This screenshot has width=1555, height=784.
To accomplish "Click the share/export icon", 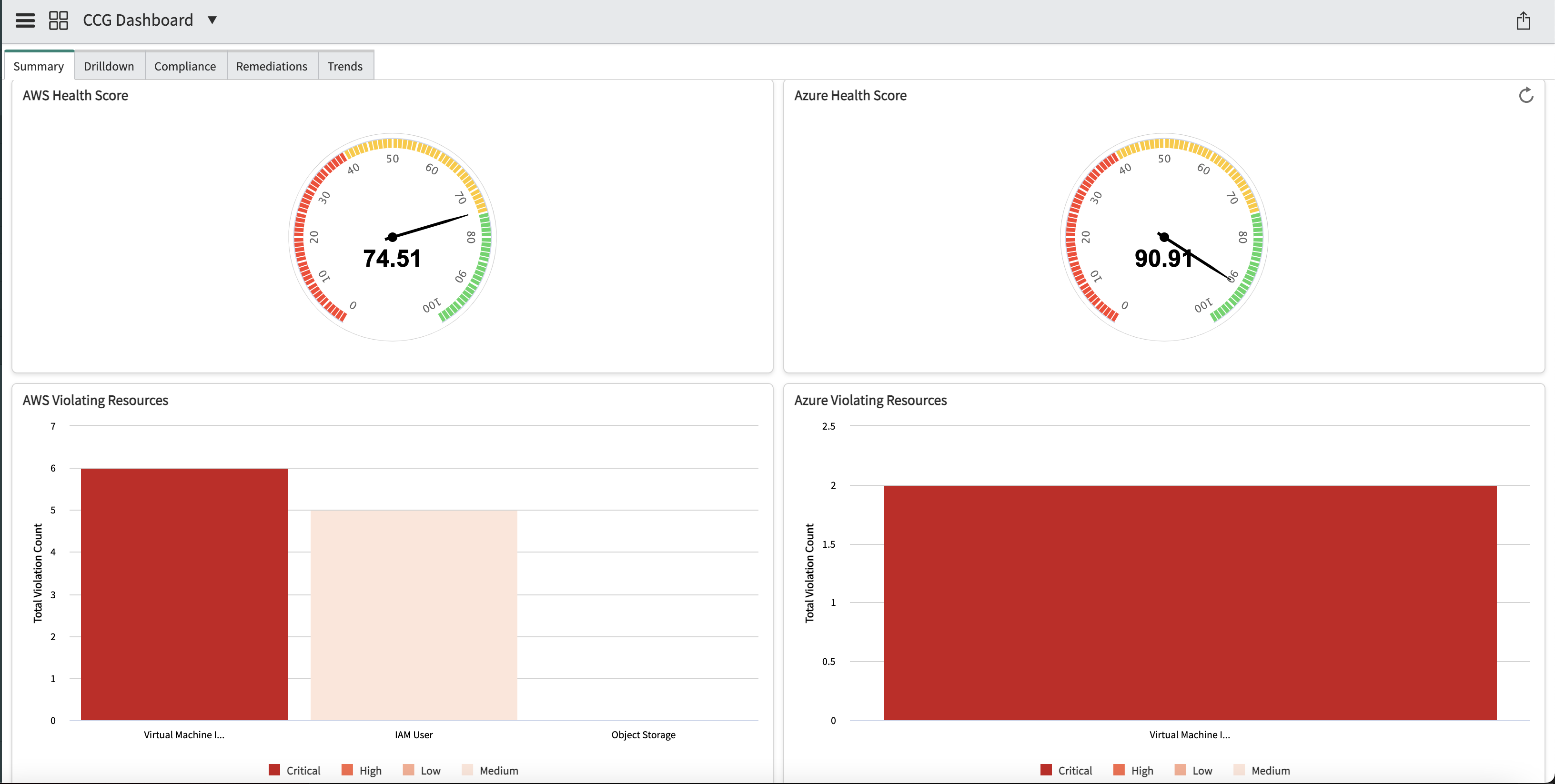I will (1523, 20).
